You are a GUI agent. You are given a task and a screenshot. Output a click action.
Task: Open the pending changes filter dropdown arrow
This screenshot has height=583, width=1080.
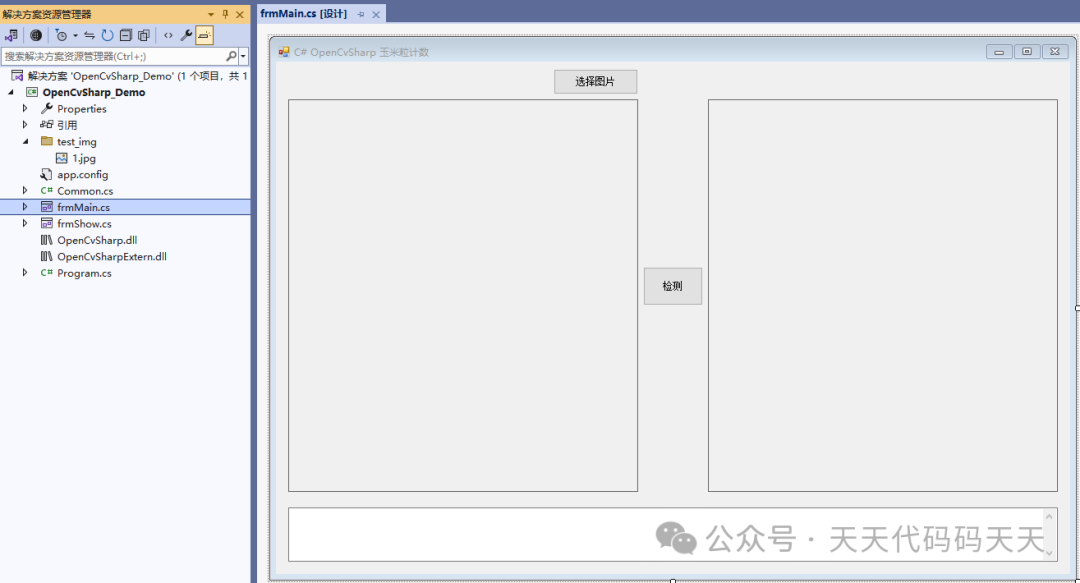75,36
